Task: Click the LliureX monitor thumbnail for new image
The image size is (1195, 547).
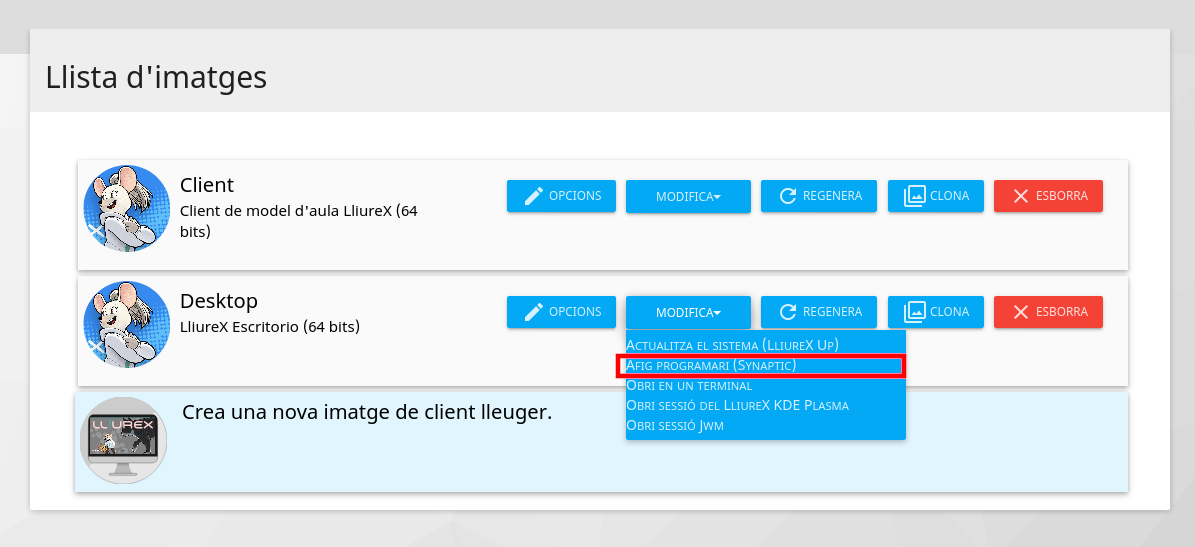Action: click(123, 440)
